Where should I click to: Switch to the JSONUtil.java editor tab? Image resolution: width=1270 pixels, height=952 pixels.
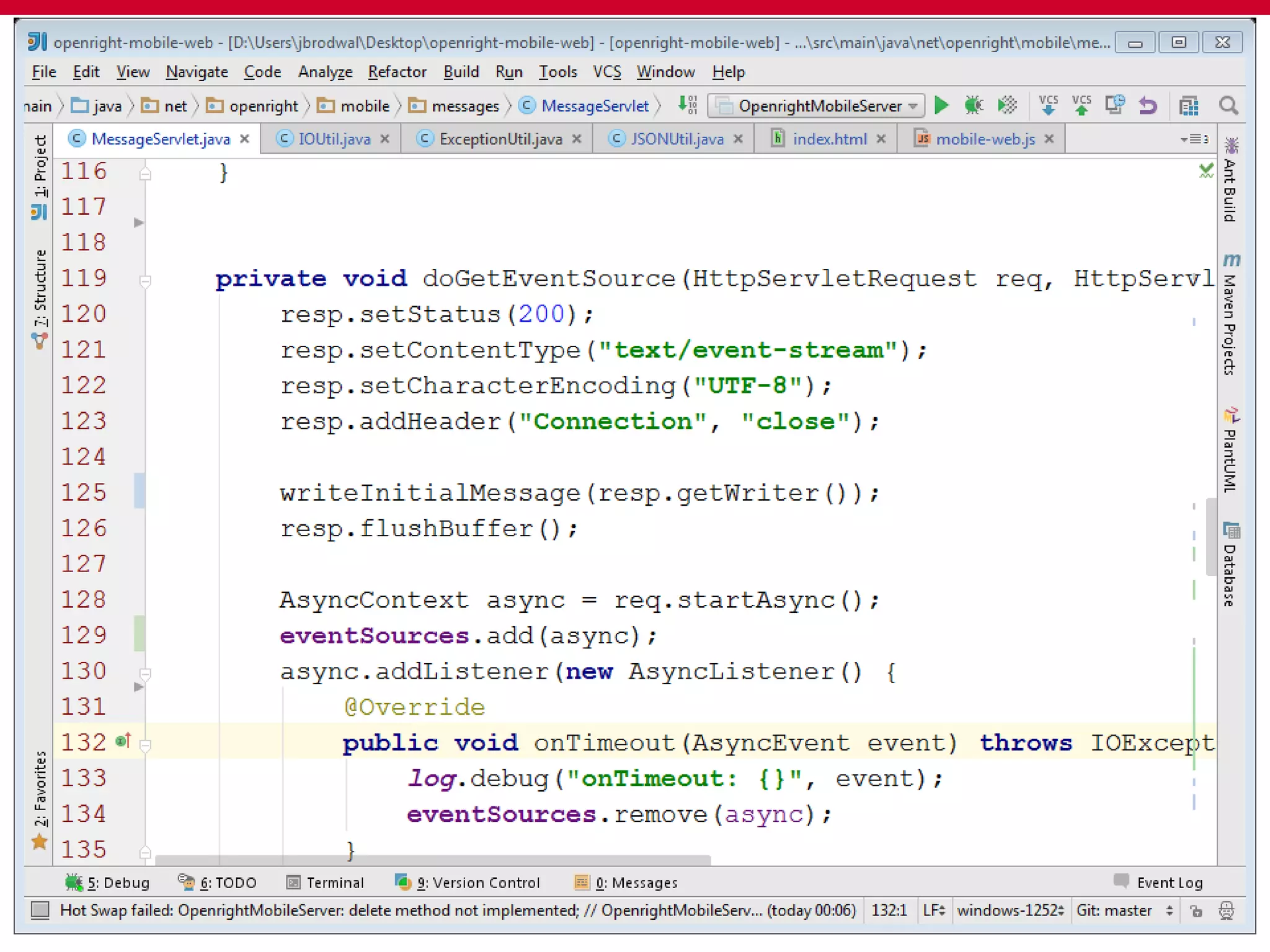tap(677, 139)
